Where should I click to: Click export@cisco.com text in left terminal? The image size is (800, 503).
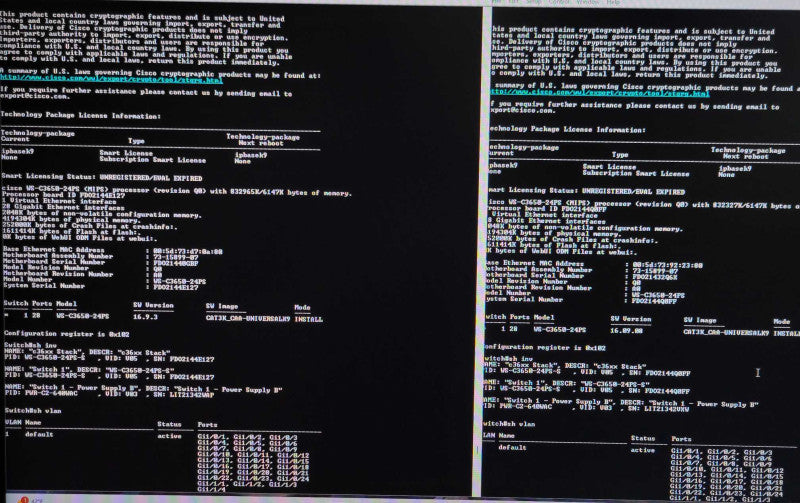(x=34, y=96)
